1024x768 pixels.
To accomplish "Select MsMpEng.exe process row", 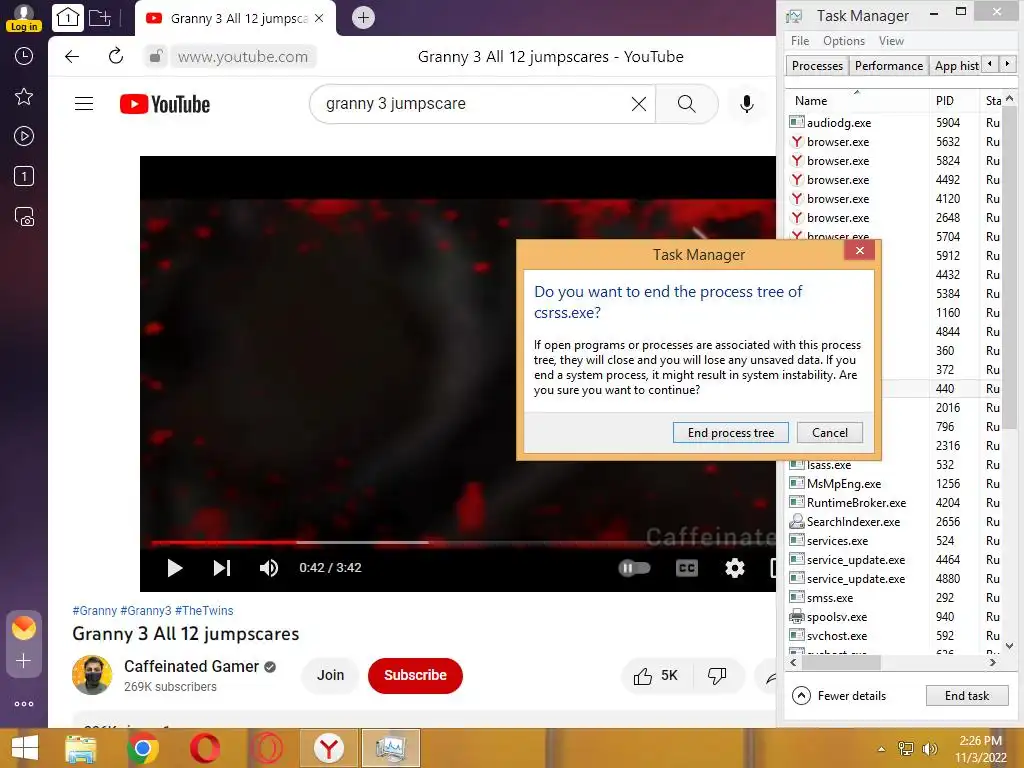I will 893,484.
